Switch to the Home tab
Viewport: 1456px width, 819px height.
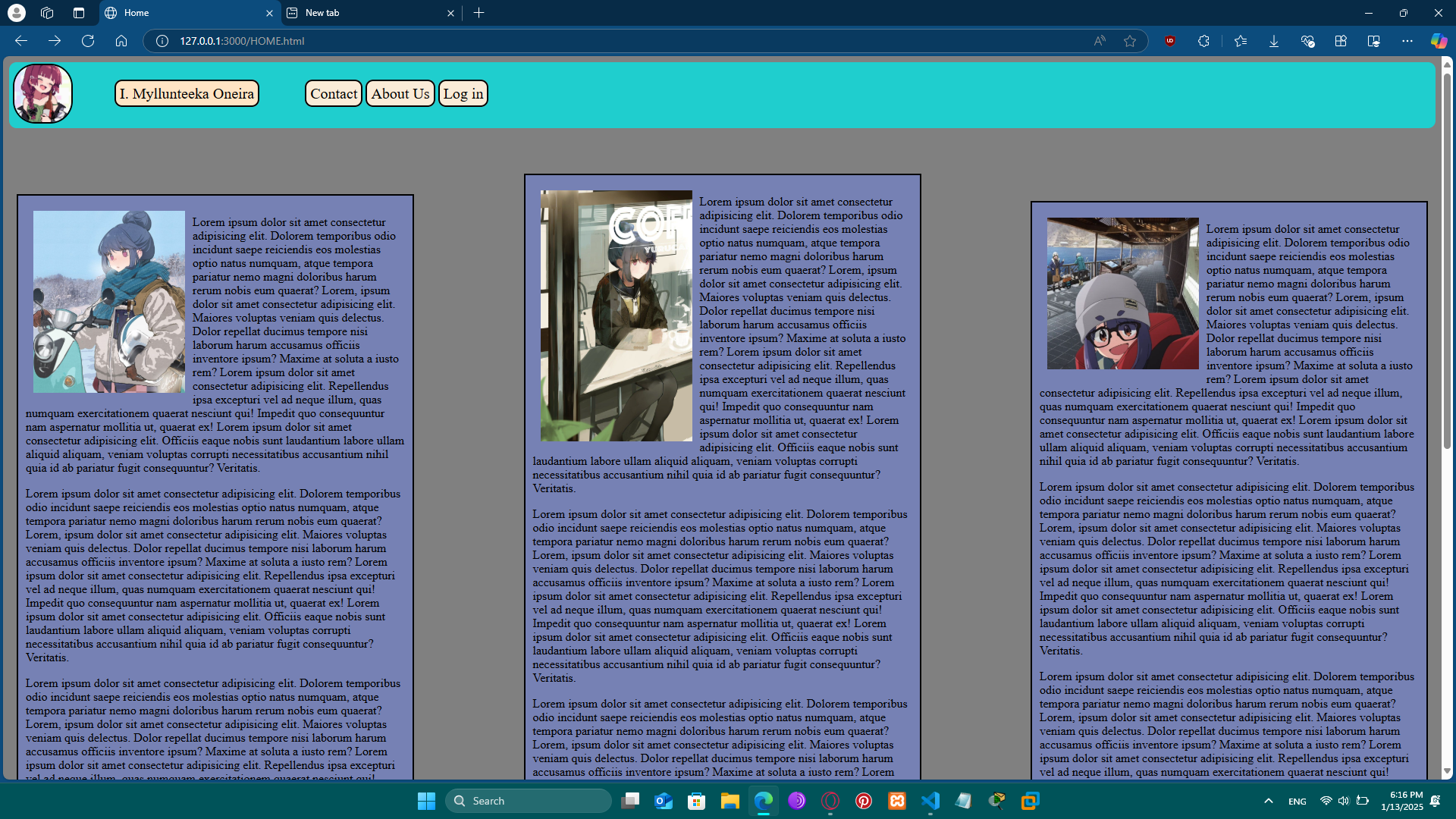pyautogui.click(x=190, y=13)
